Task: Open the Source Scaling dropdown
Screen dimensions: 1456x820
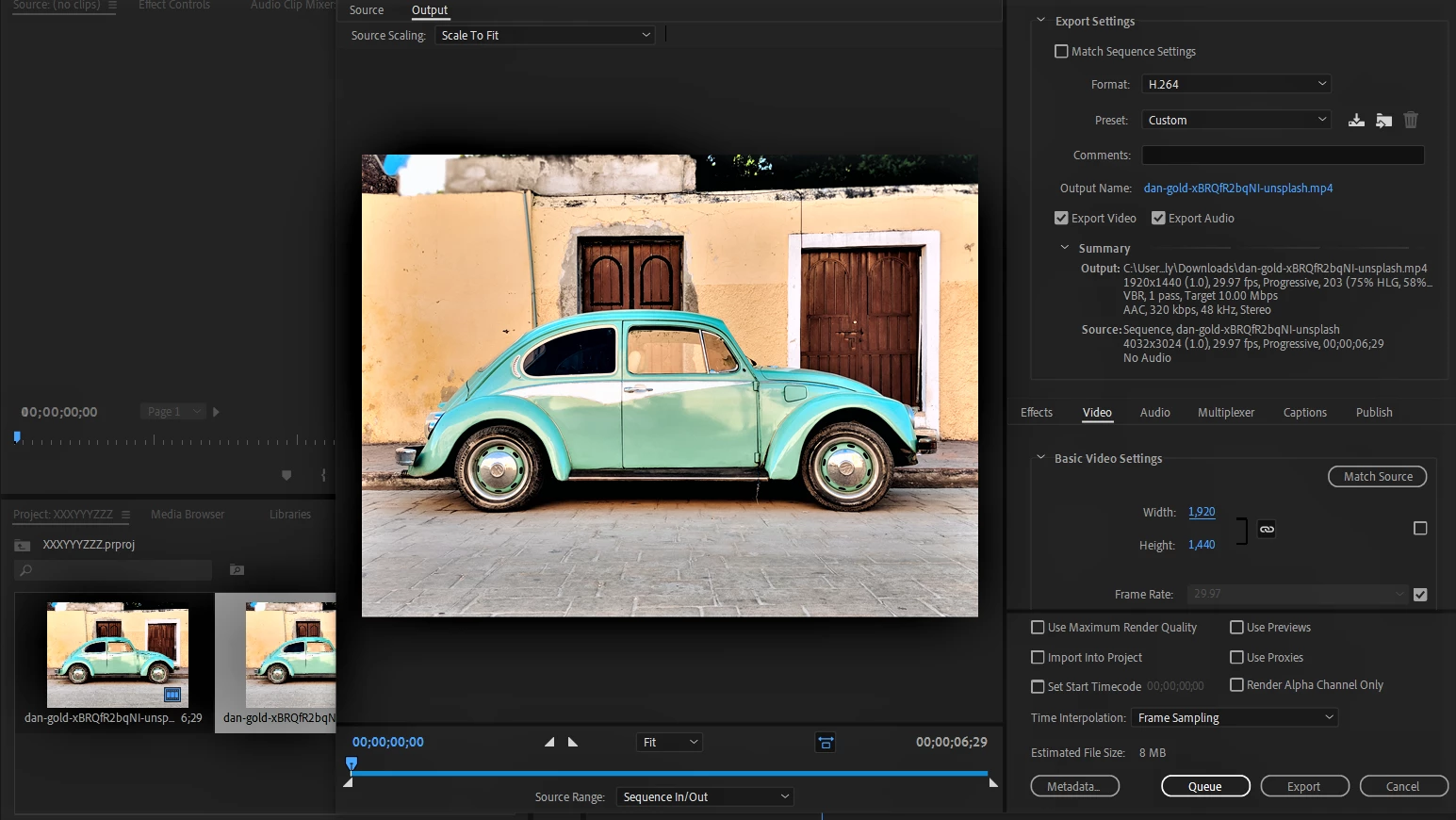Action: click(x=545, y=36)
